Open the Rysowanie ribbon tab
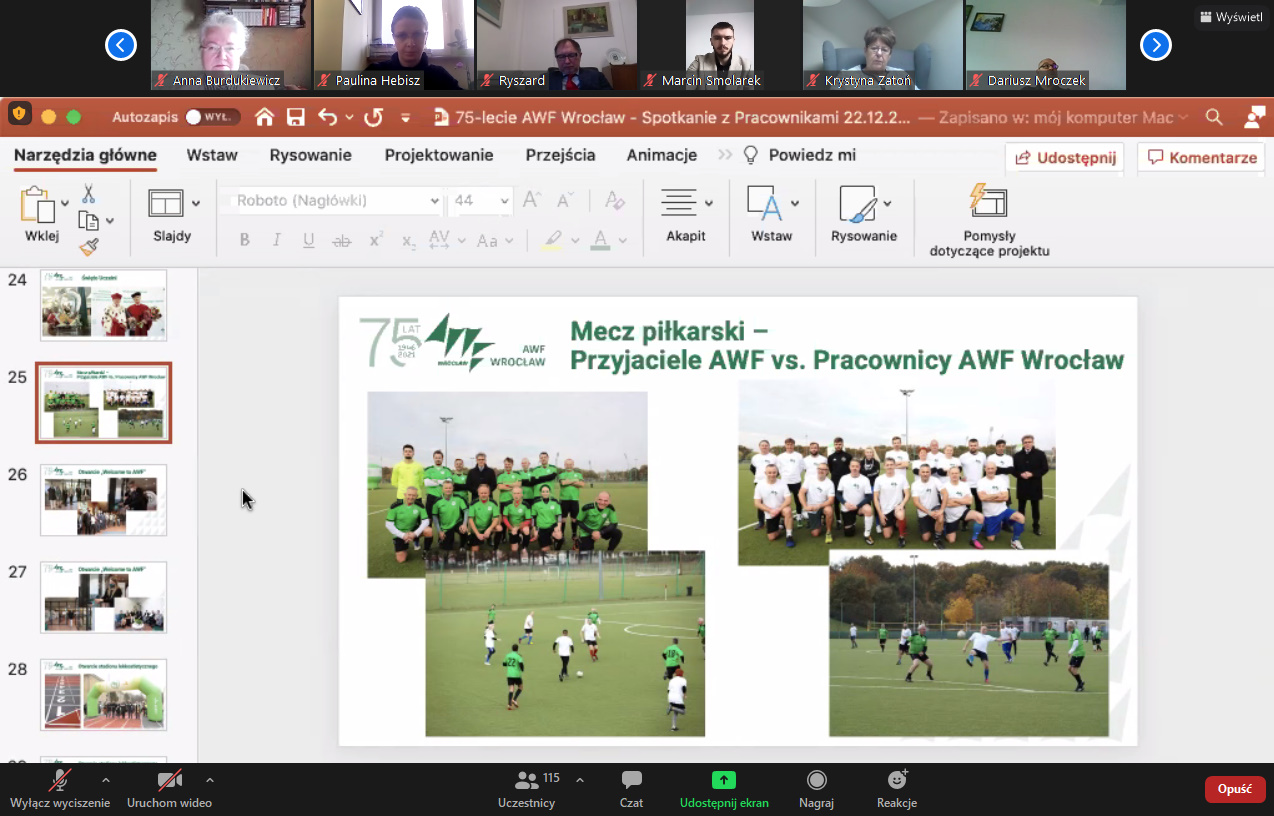This screenshot has width=1274, height=816. [x=310, y=155]
